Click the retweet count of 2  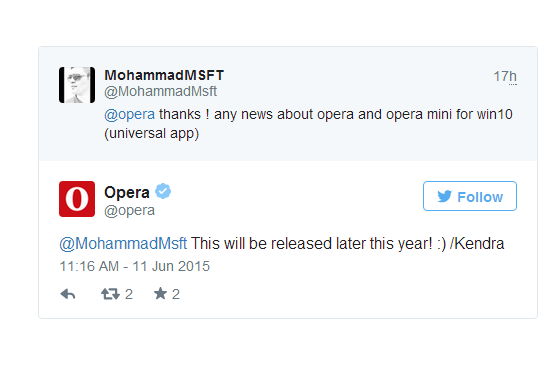click(x=129, y=294)
